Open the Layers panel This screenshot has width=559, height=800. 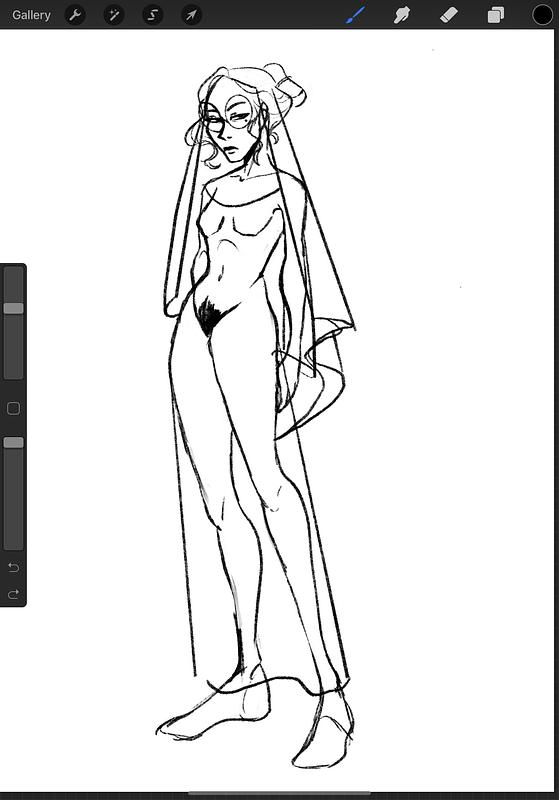[x=496, y=15]
